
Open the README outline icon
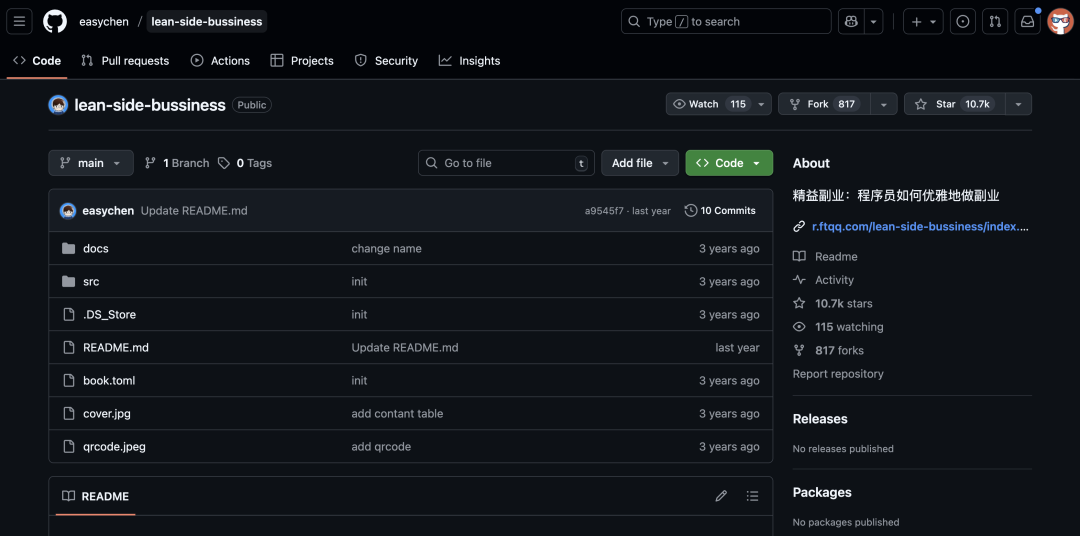coord(752,496)
